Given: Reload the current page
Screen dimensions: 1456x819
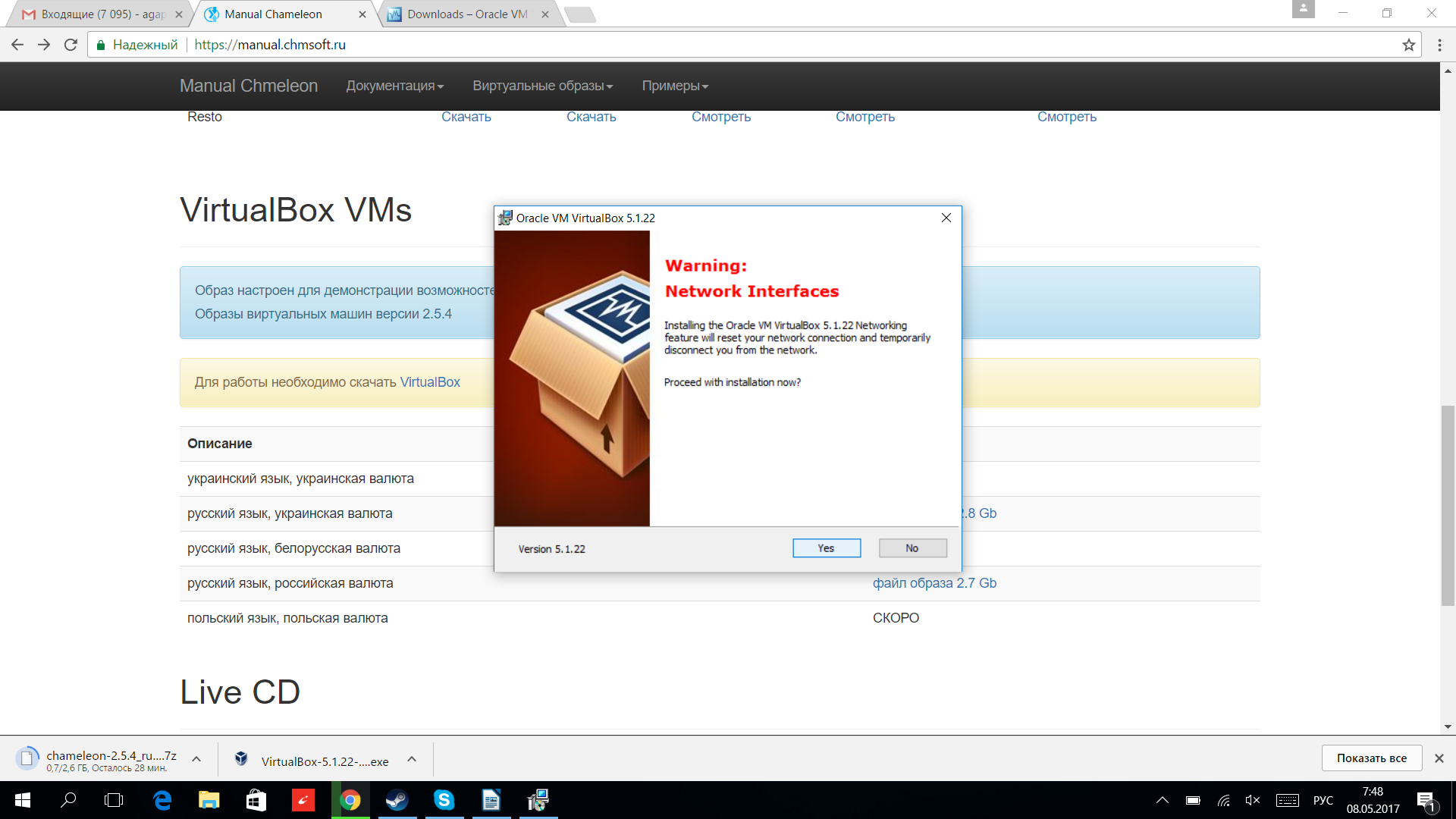Looking at the screenshot, I should click(71, 45).
